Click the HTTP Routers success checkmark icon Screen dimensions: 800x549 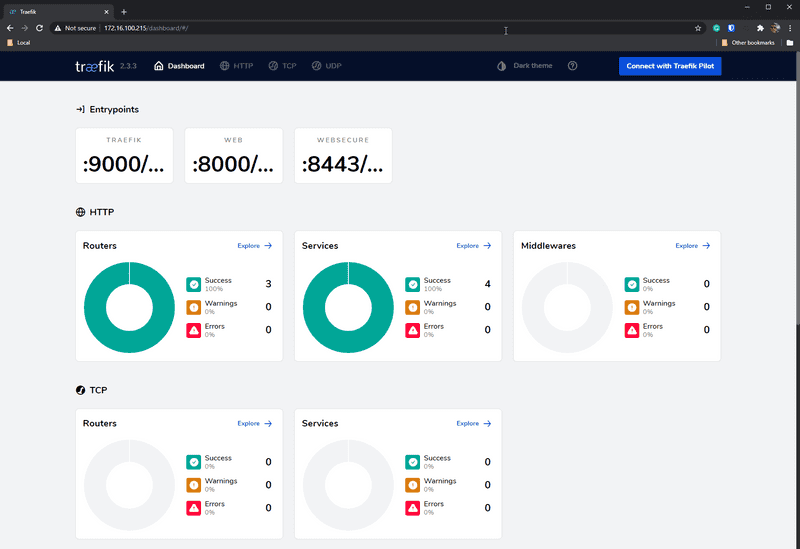(194, 285)
